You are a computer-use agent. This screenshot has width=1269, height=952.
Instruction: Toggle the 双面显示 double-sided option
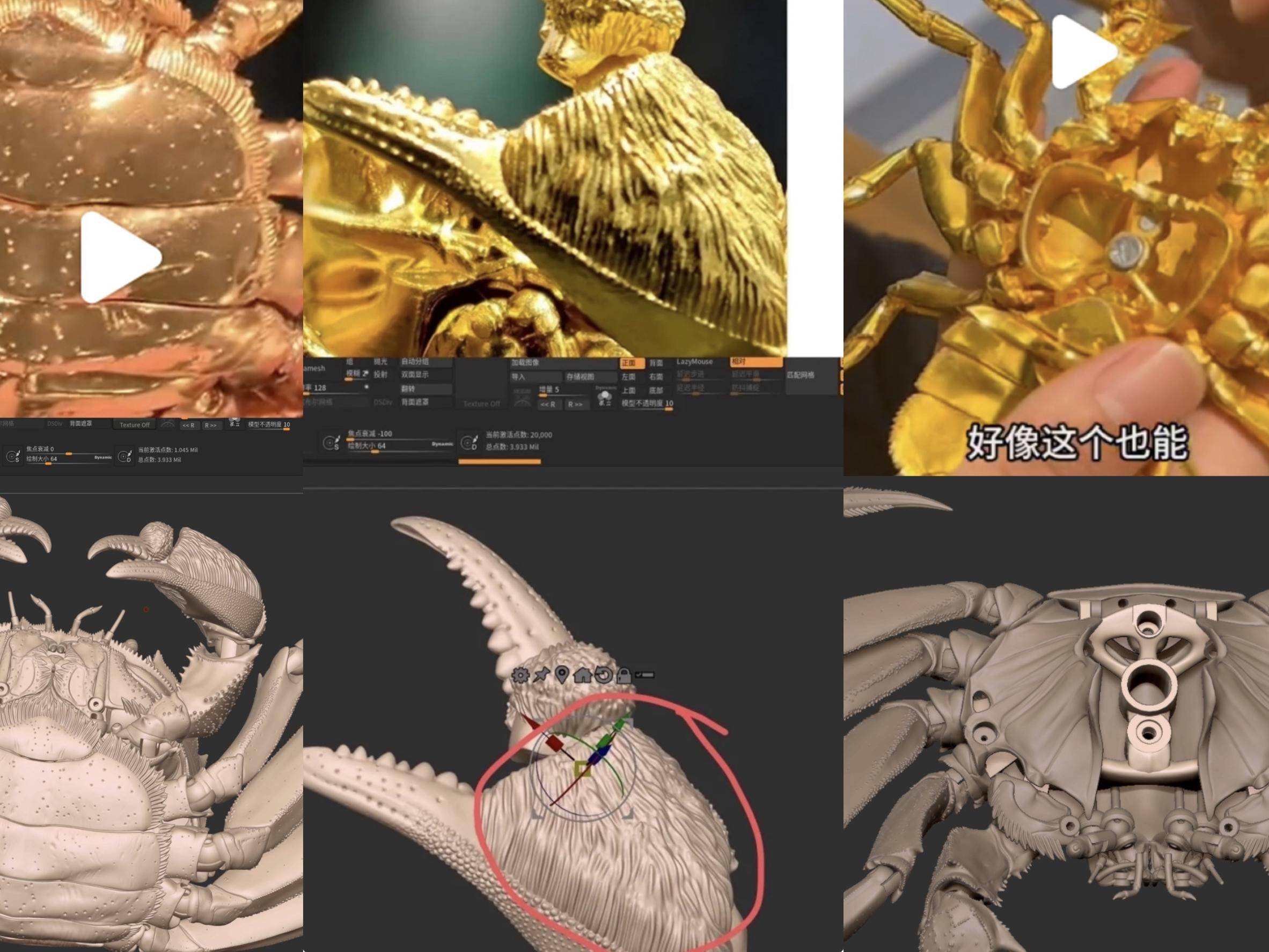(x=425, y=375)
